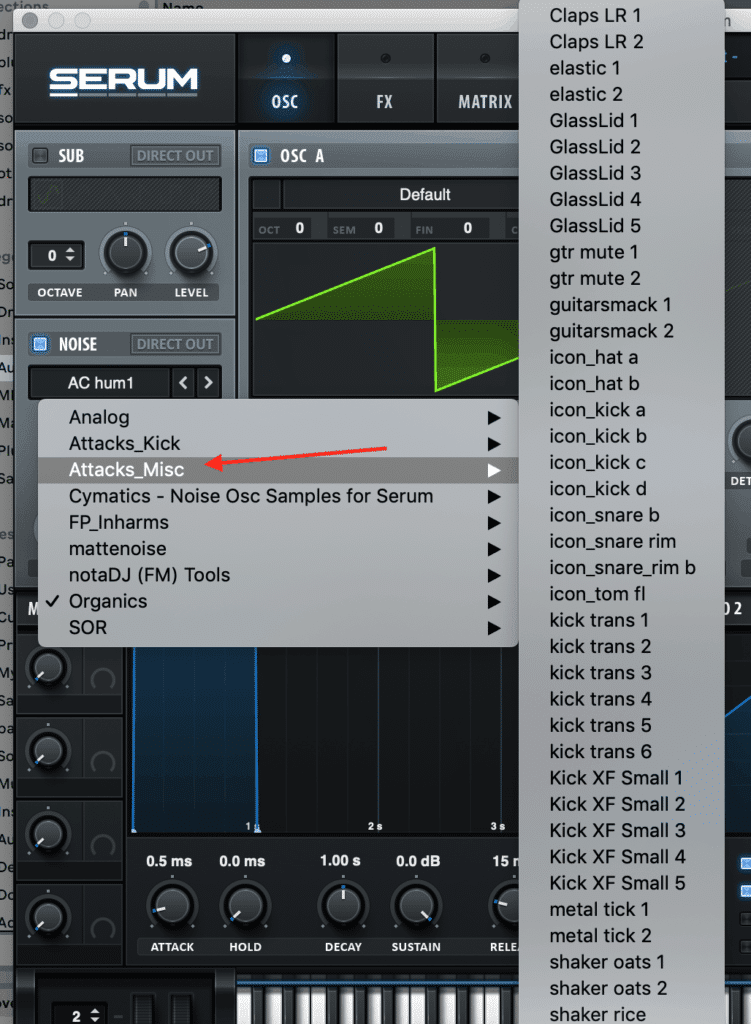Click the OSC A SEM value

click(x=378, y=228)
